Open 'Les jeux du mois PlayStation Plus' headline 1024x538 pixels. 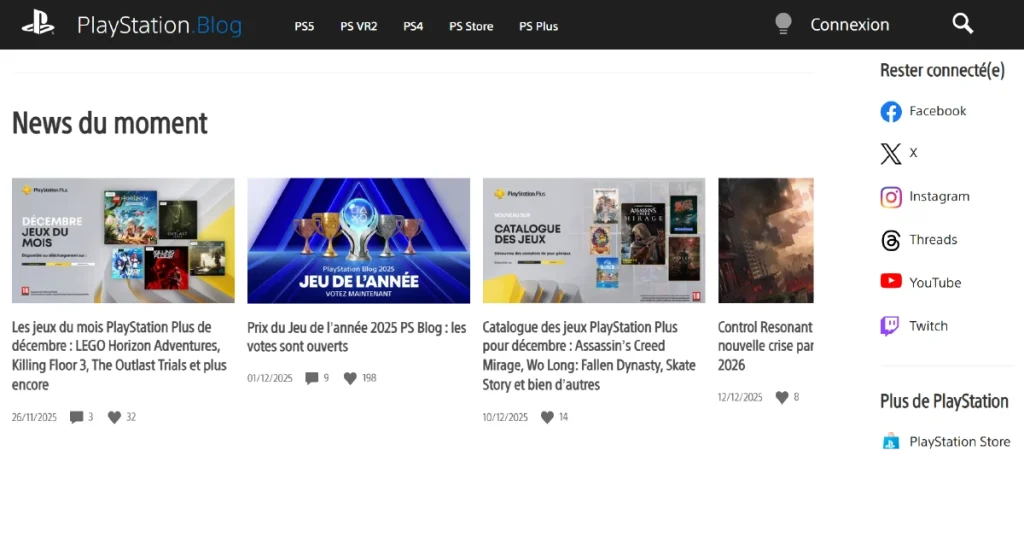point(120,356)
